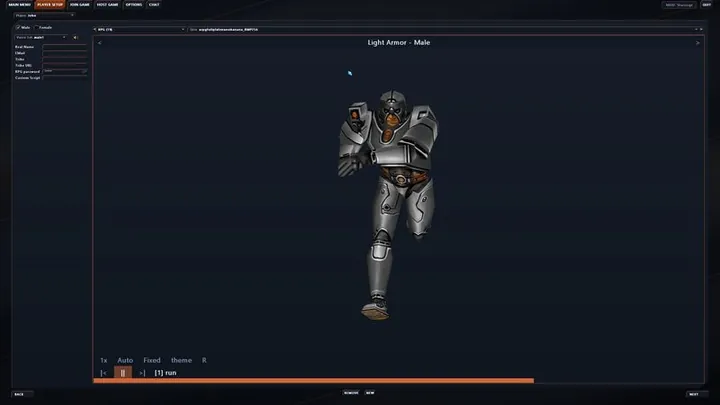Open the Voice Set dropdown
The height and width of the screenshot is (405, 720).
pos(41,37)
